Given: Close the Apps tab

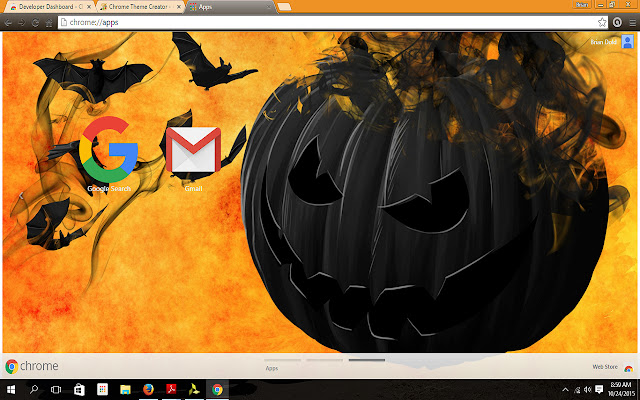Looking at the screenshot, I should (x=269, y=7).
